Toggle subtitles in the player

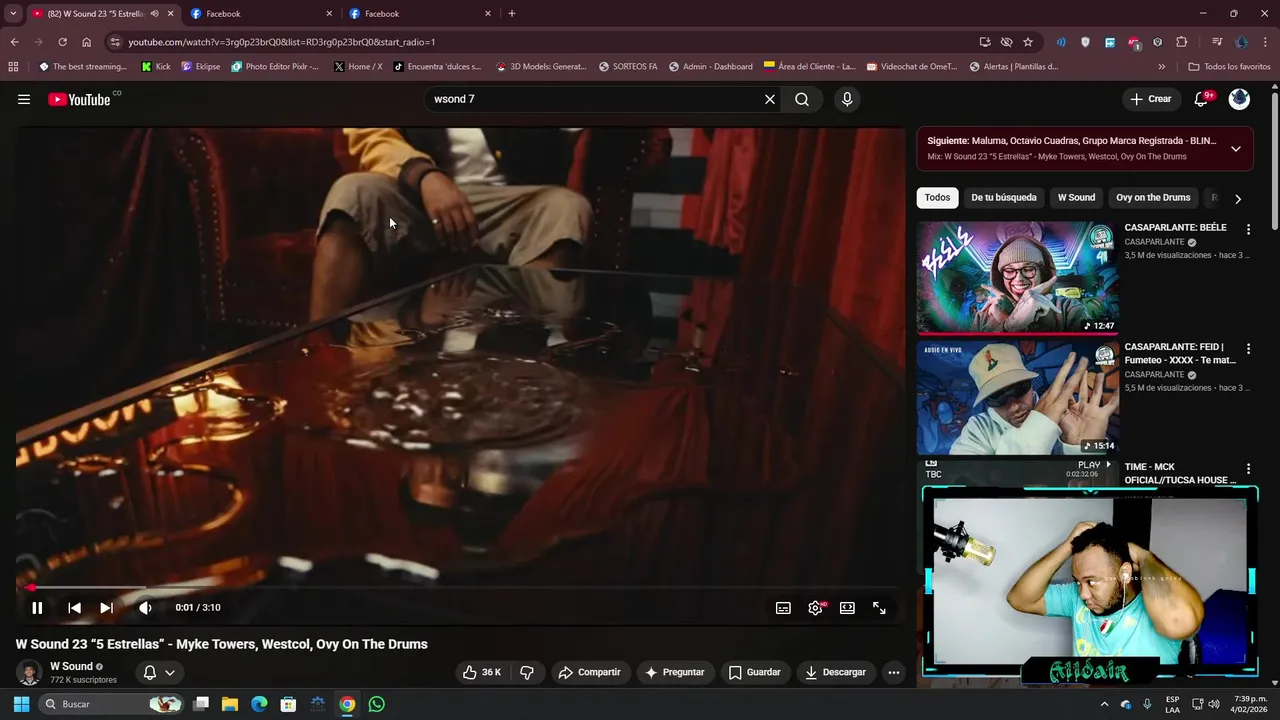tap(783, 608)
